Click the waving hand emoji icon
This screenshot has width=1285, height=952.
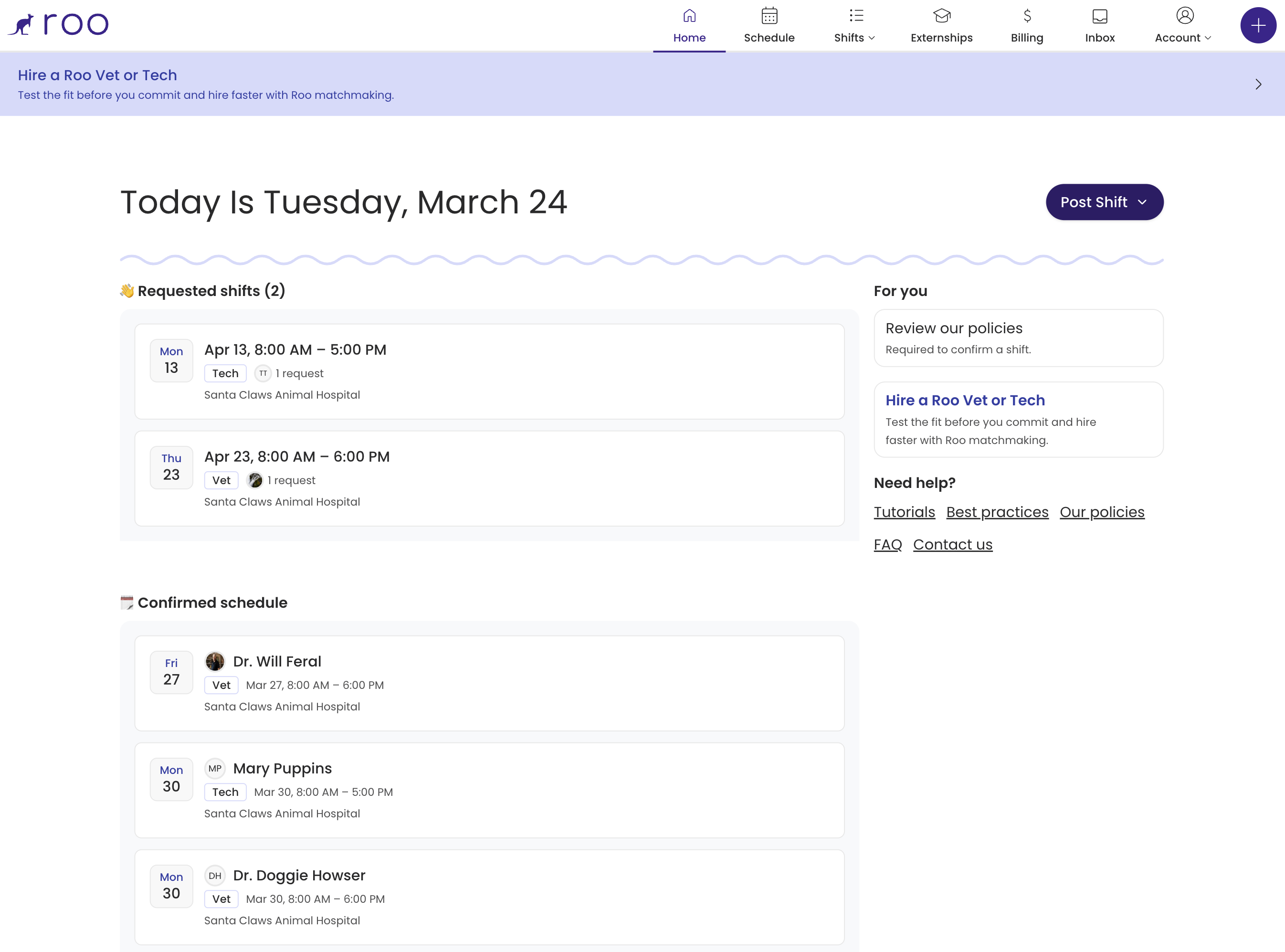click(x=127, y=290)
